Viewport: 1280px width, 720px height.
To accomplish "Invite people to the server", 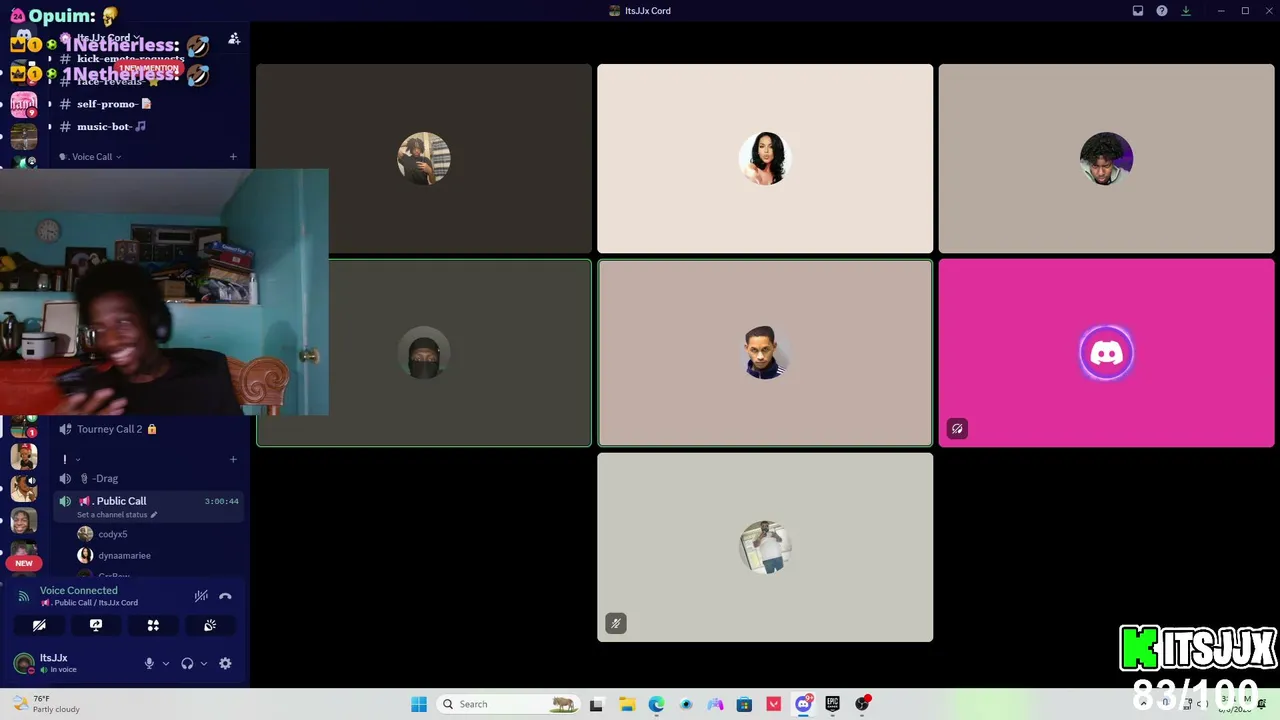I will (234, 39).
